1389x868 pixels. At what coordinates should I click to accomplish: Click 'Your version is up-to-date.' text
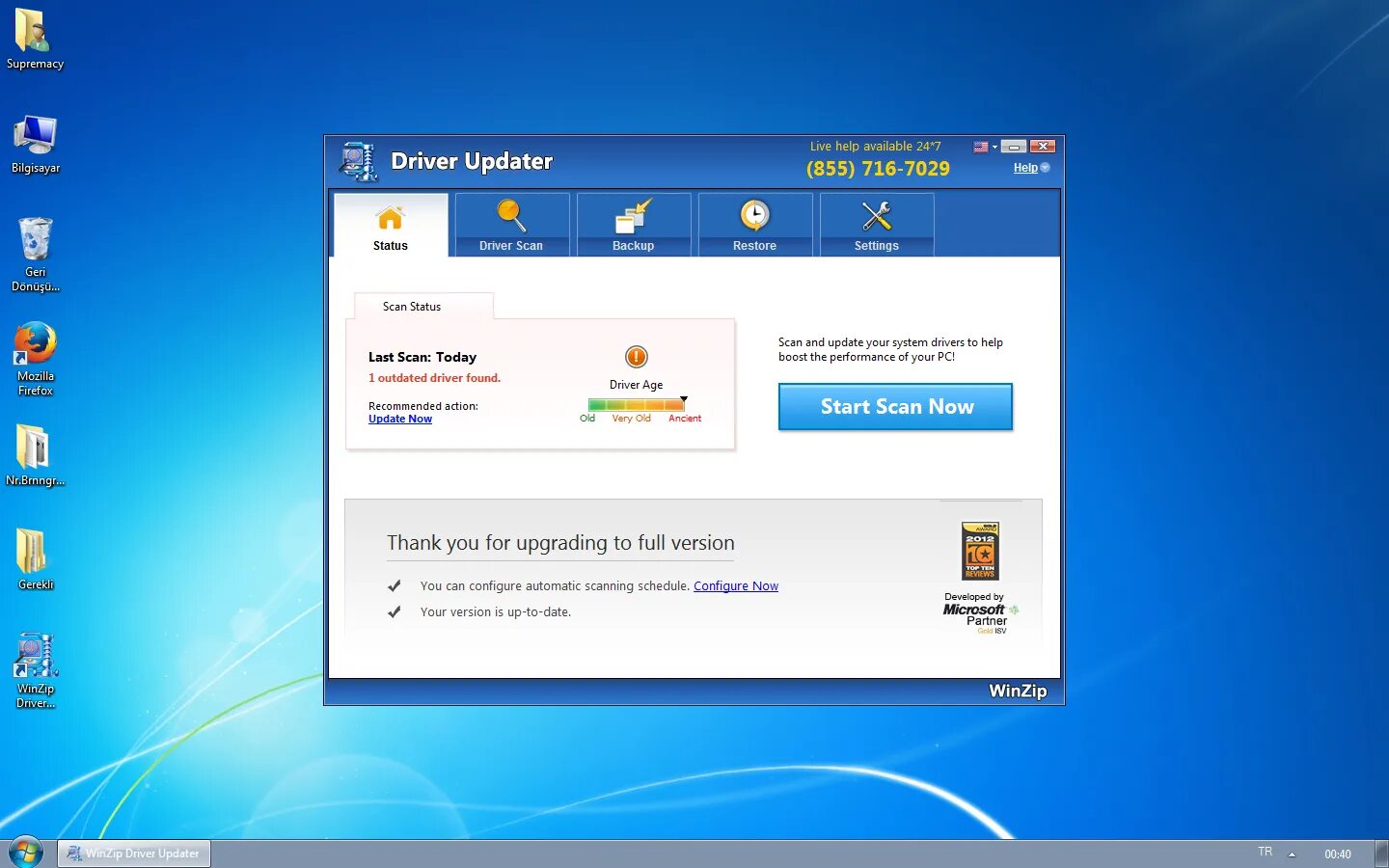click(x=496, y=611)
